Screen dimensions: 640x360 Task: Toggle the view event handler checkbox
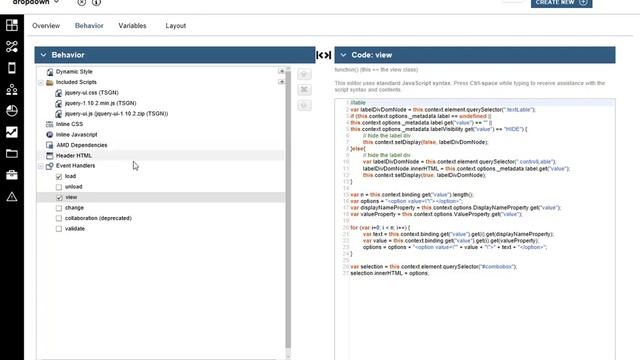59,198
